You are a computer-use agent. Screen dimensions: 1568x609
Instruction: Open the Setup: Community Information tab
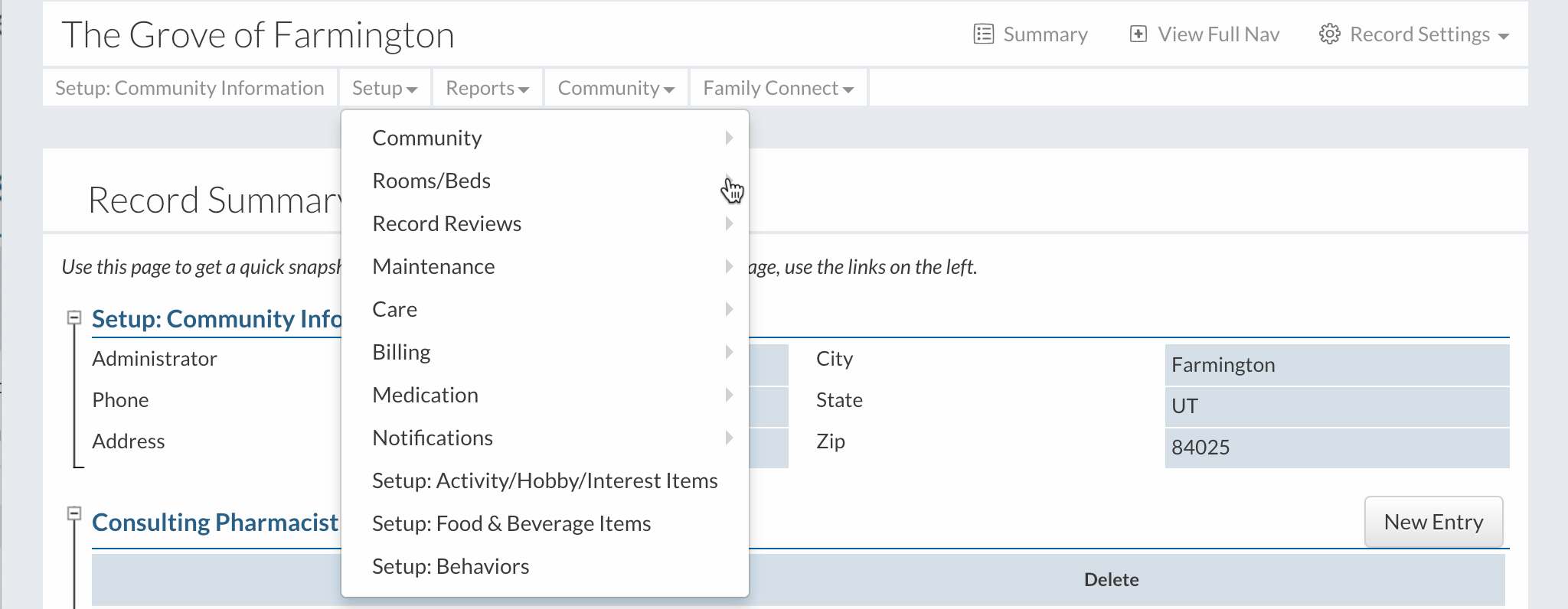(190, 88)
